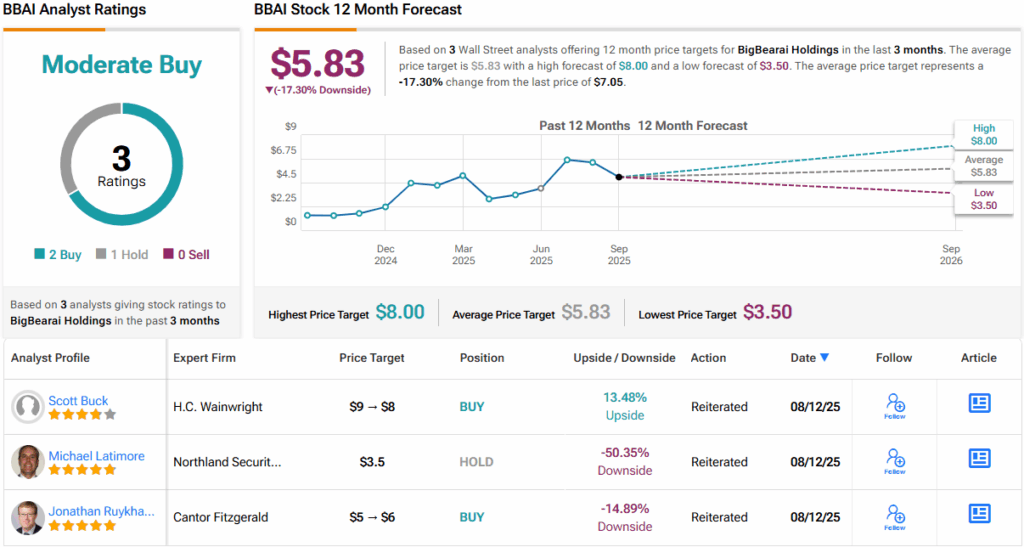Screen dimensions: 1024x547
Task: Click Jonathan Ruykhaver's profile photo
Action: point(27,517)
